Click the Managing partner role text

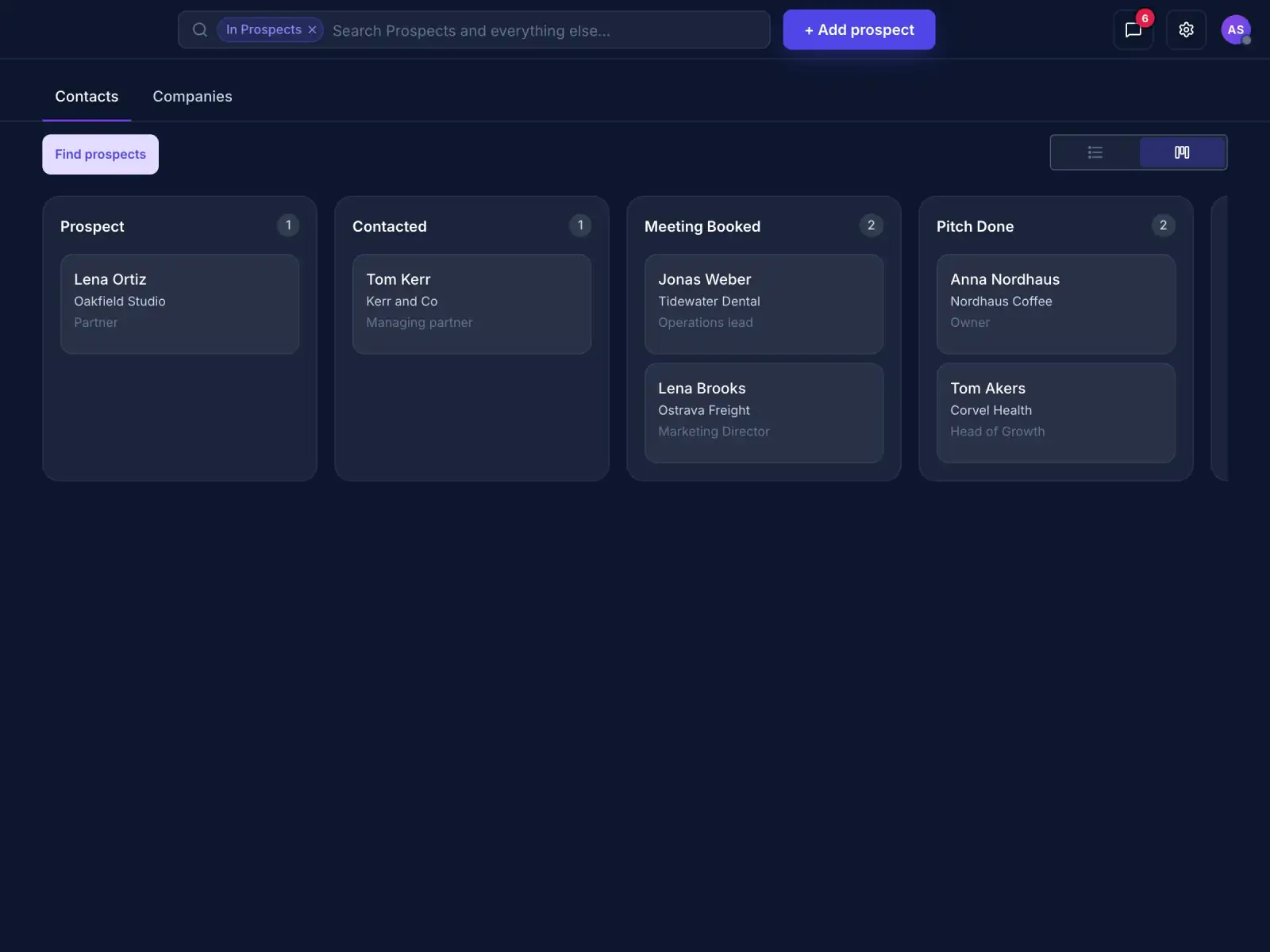click(419, 323)
